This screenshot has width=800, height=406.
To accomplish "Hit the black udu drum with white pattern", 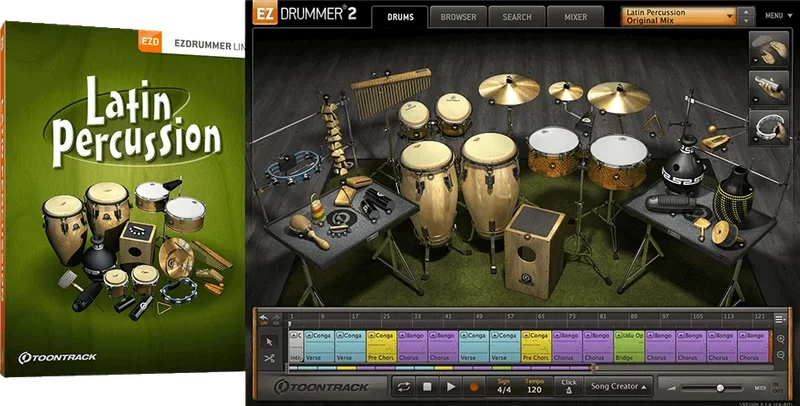I will click(x=684, y=166).
